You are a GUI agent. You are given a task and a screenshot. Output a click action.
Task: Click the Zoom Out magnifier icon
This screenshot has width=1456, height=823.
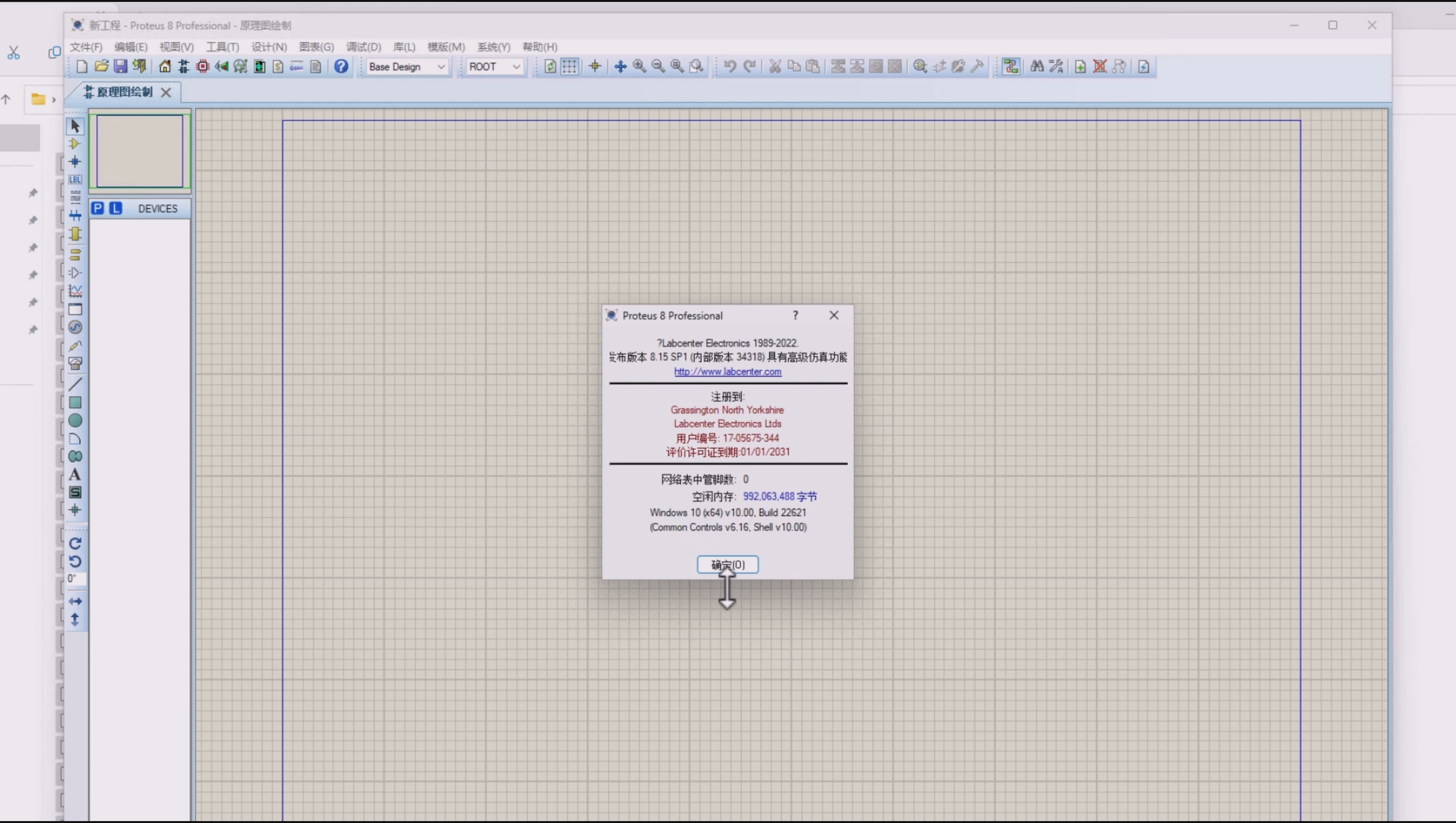pos(658,66)
